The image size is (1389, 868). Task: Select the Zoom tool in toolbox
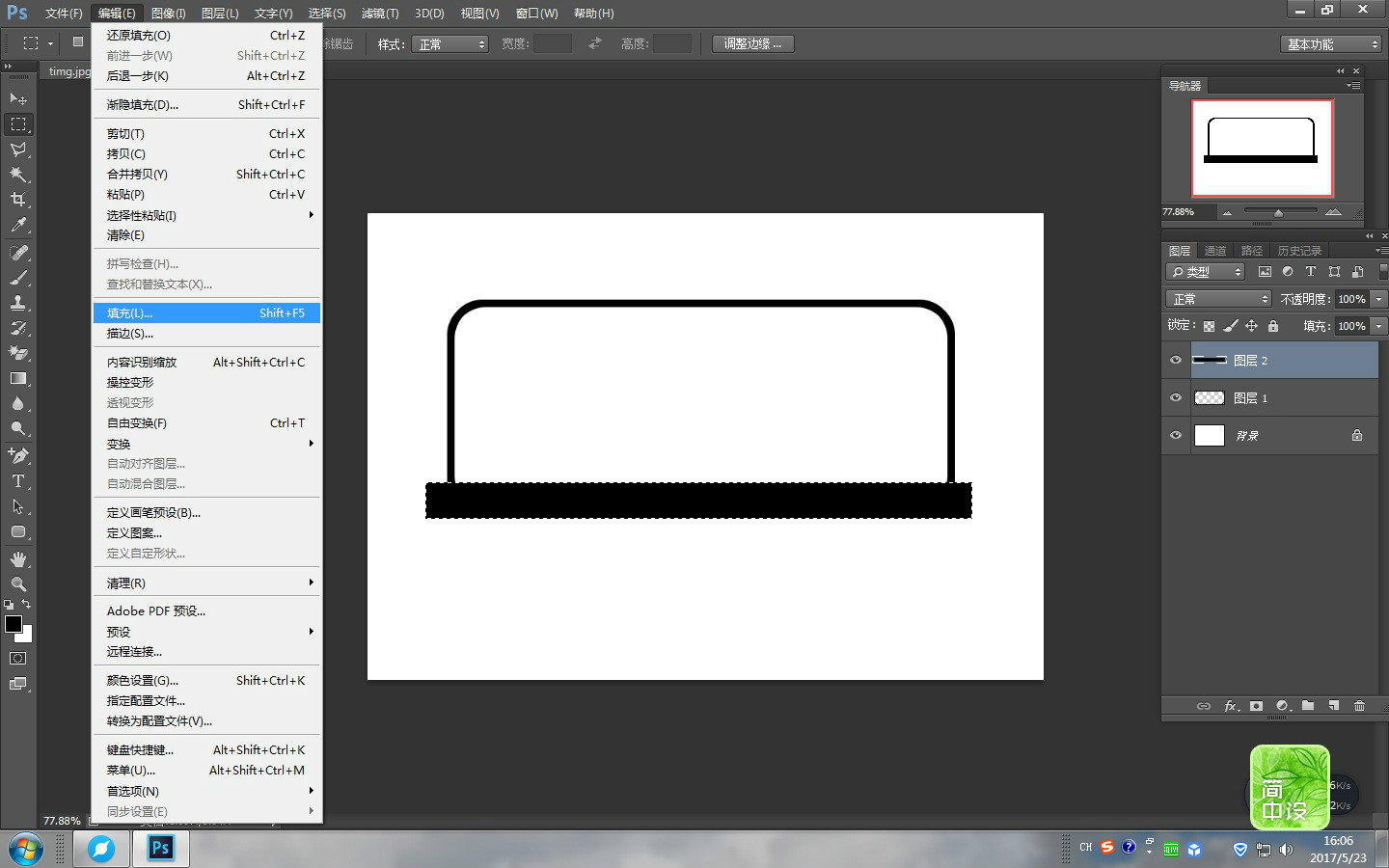tap(18, 584)
